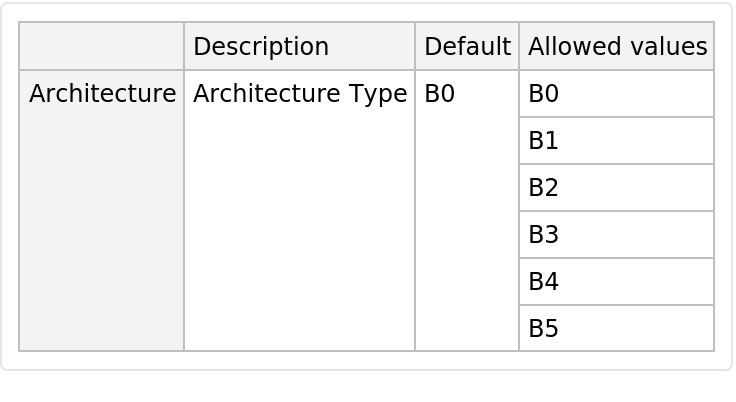Click blank space under the Architecture row label

pos(101,230)
